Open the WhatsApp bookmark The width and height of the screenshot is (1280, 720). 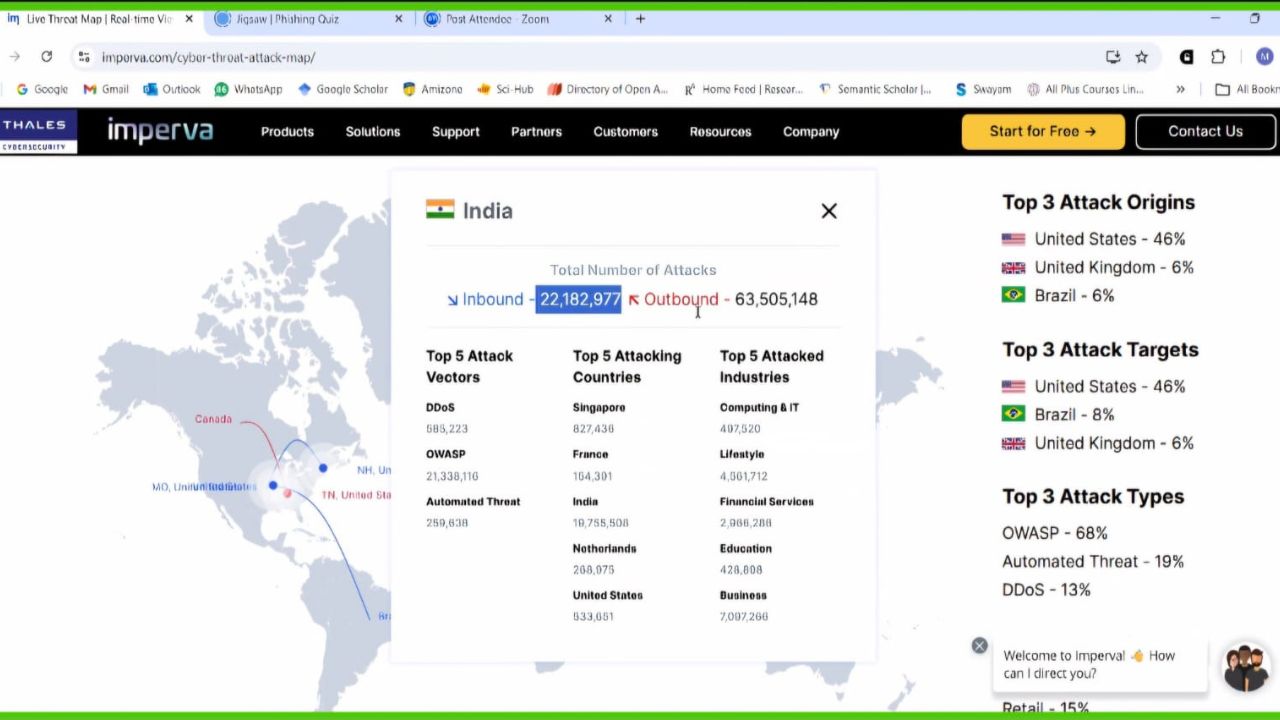point(248,89)
